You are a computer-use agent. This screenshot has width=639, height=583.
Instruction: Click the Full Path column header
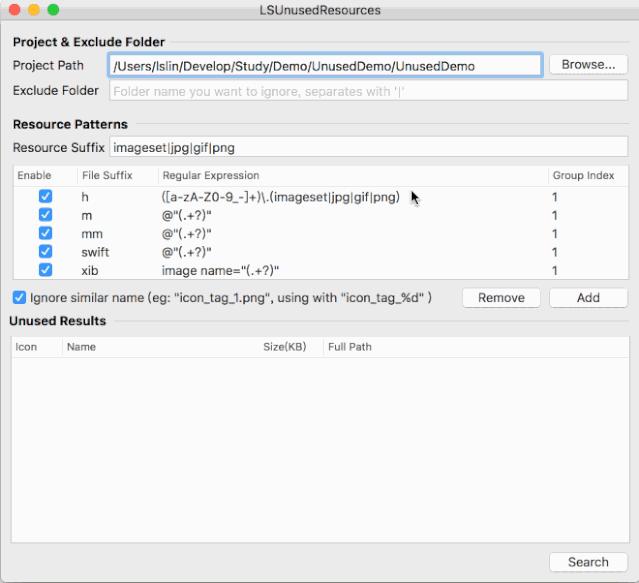pos(350,347)
